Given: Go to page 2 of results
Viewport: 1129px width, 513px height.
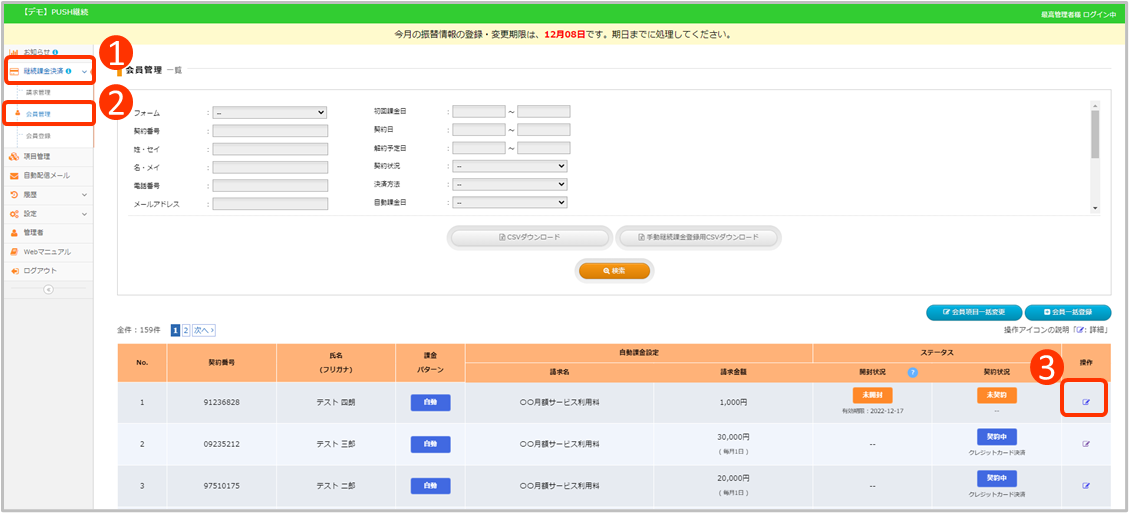Looking at the screenshot, I should [185, 330].
